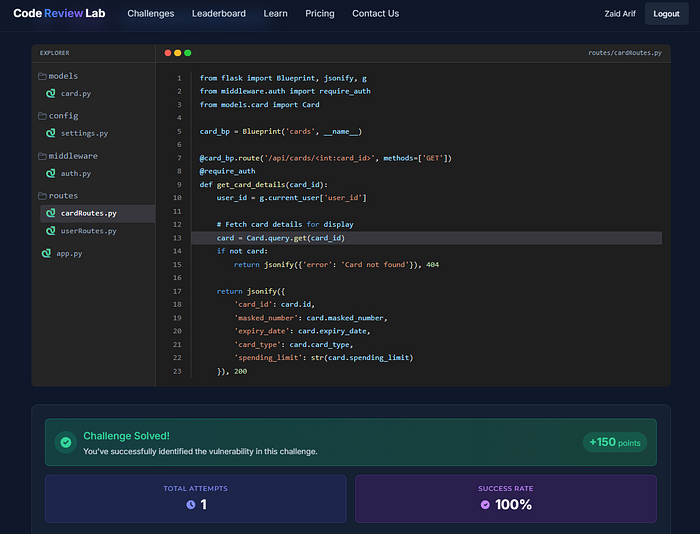
Task: Click the card.py file icon
Action: (x=51, y=93)
